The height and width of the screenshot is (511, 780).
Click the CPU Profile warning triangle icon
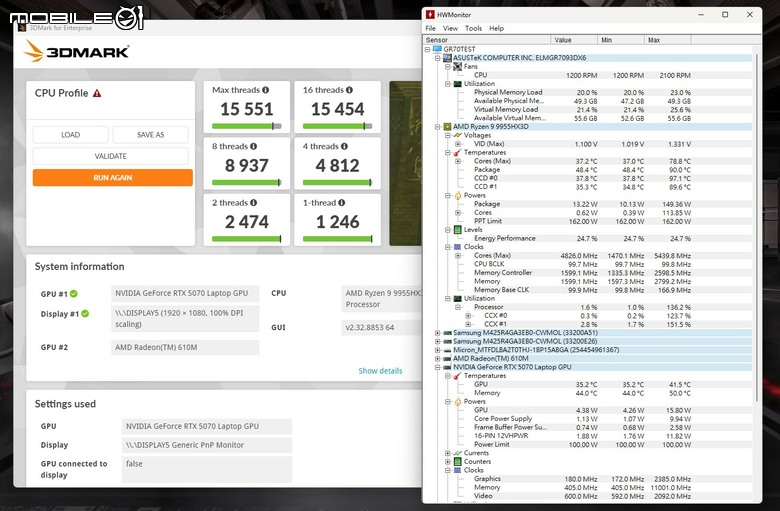pyautogui.click(x=97, y=93)
